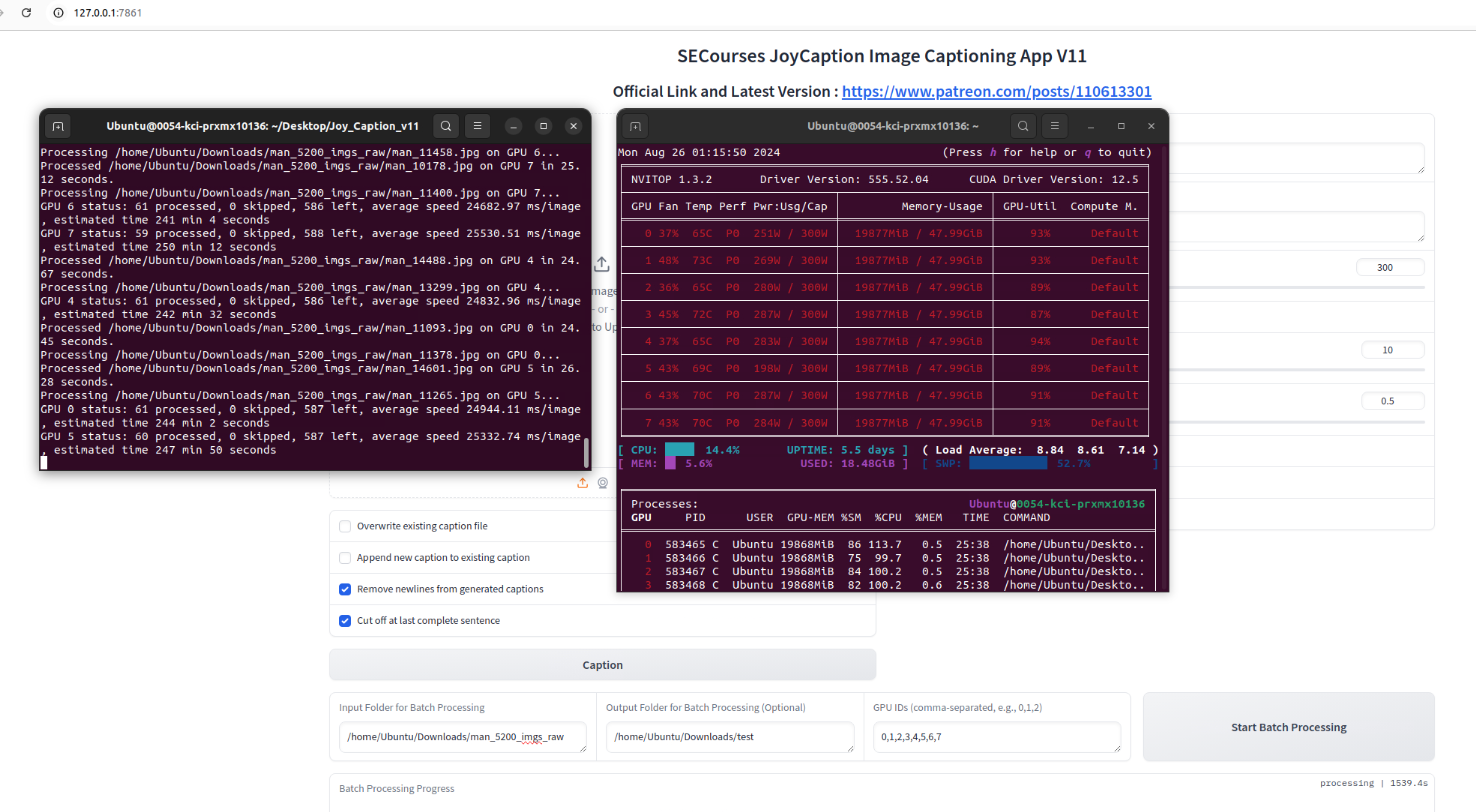Image resolution: width=1476 pixels, height=812 pixels.
Task: Click the webcam capture icon
Action: 603,483
